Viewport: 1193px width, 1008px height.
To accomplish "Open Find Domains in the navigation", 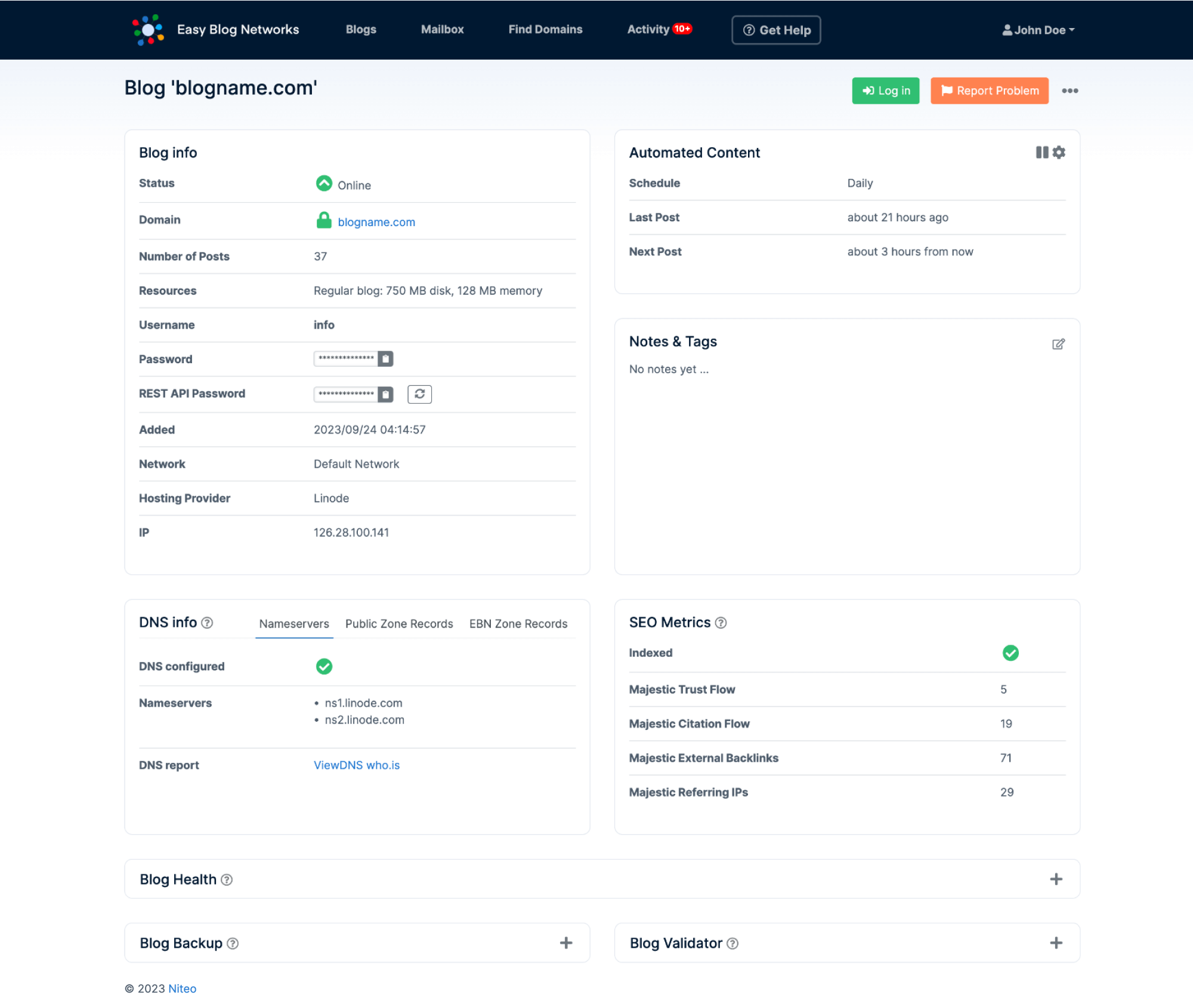I will click(545, 29).
